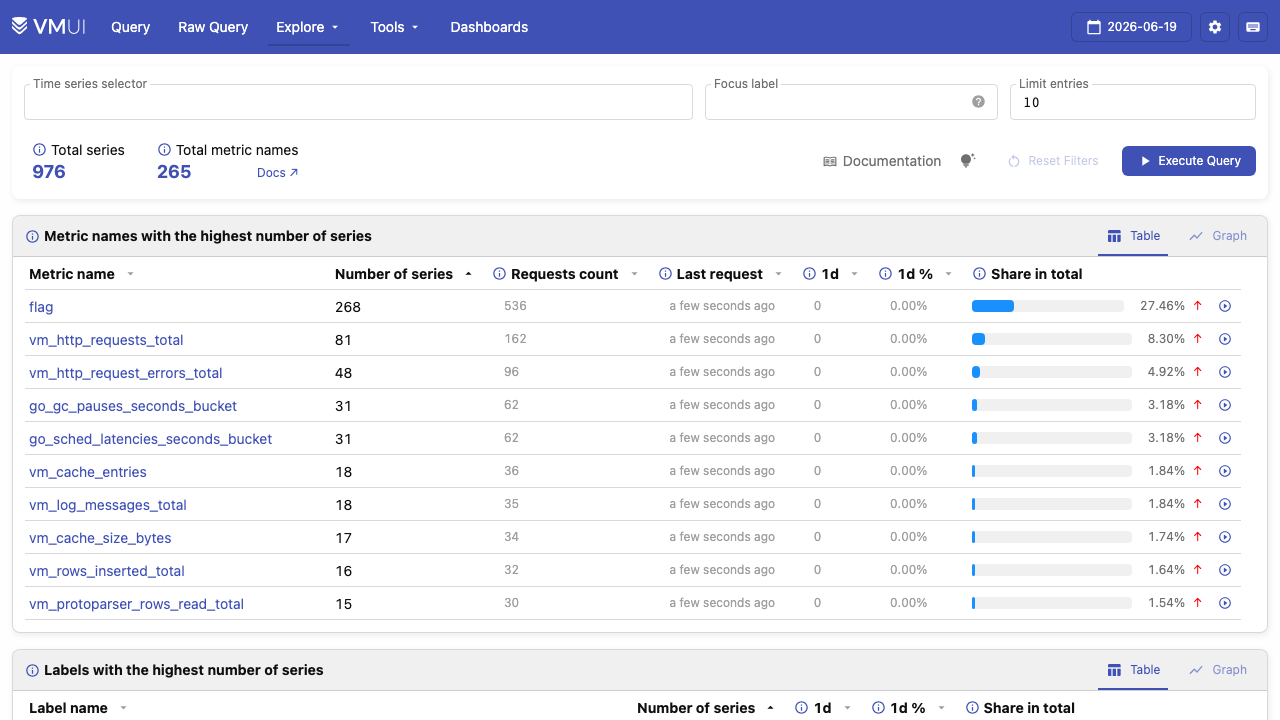Screen dimensions: 1280x720
Task: Click Total metric names info icon
Action: coord(164,150)
